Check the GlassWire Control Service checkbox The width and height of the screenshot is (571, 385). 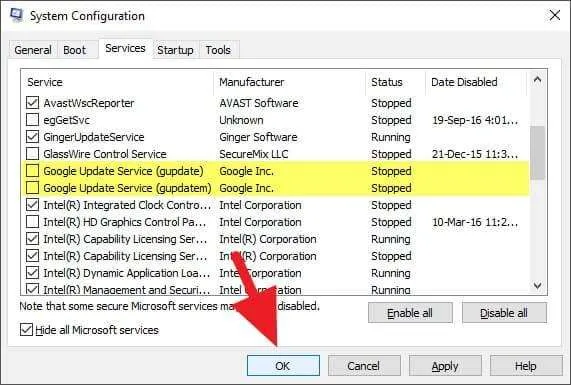(32, 154)
